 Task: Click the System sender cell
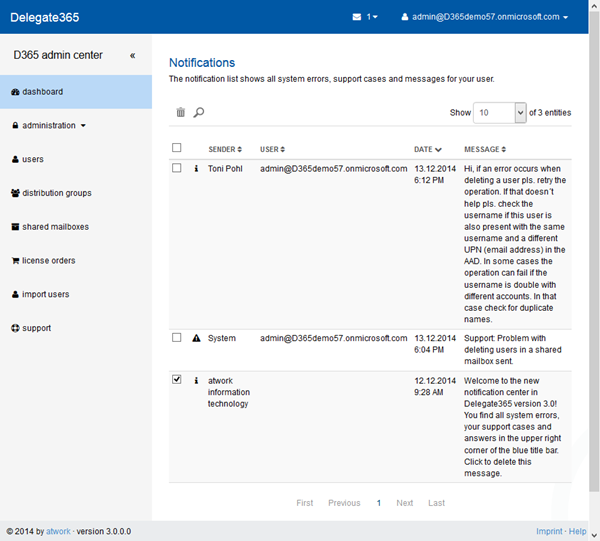pos(222,338)
